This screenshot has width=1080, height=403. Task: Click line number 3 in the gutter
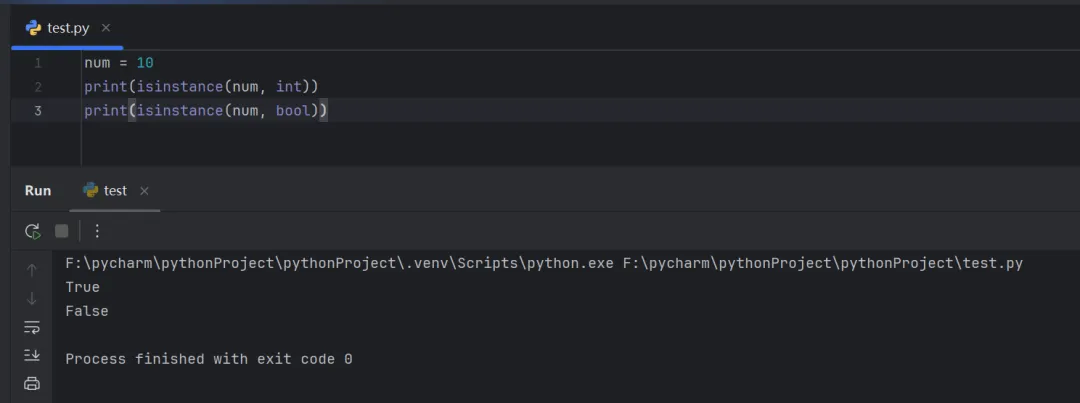click(x=38, y=111)
